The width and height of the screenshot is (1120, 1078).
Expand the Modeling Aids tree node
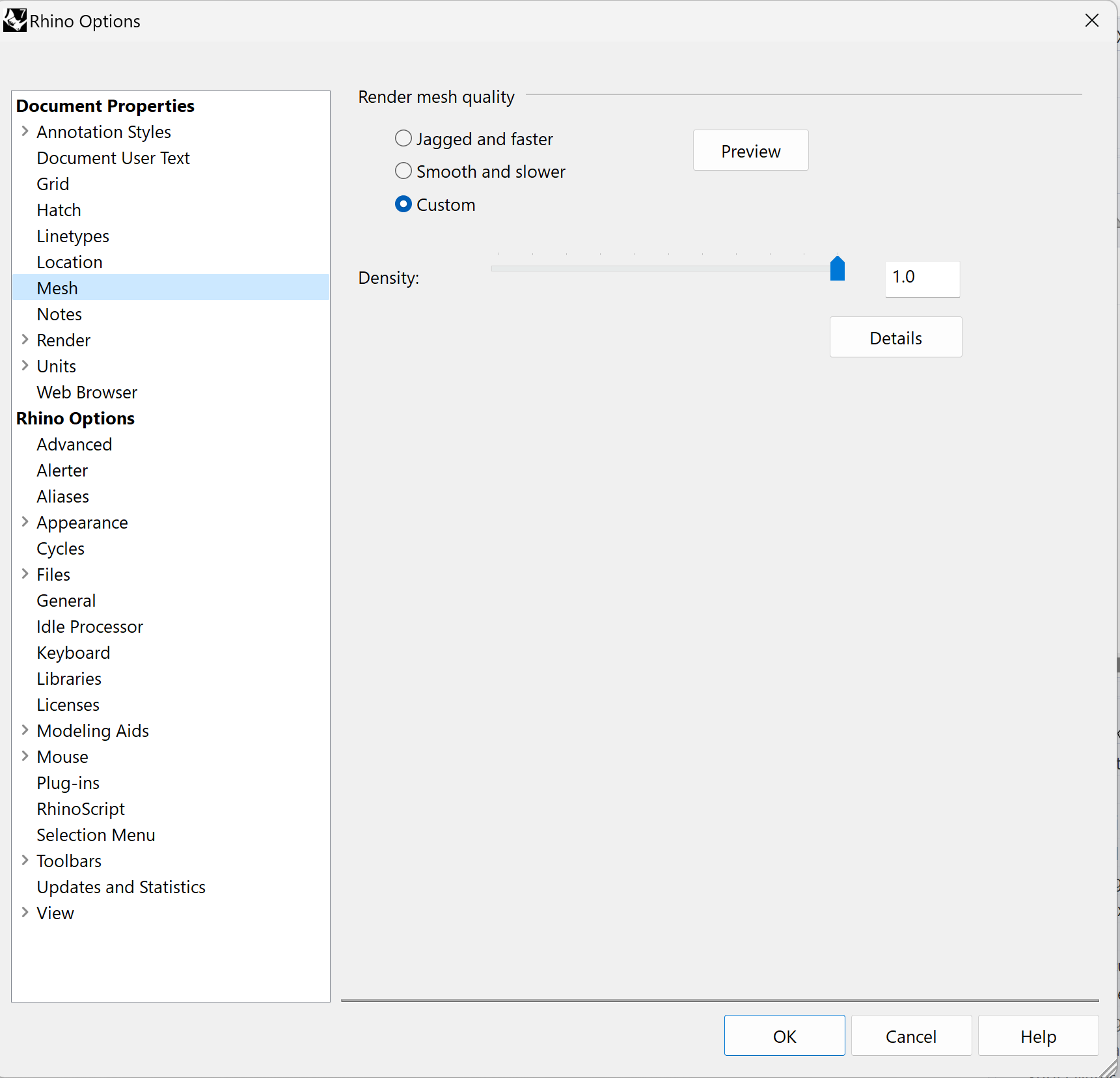click(x=25, y=730)
